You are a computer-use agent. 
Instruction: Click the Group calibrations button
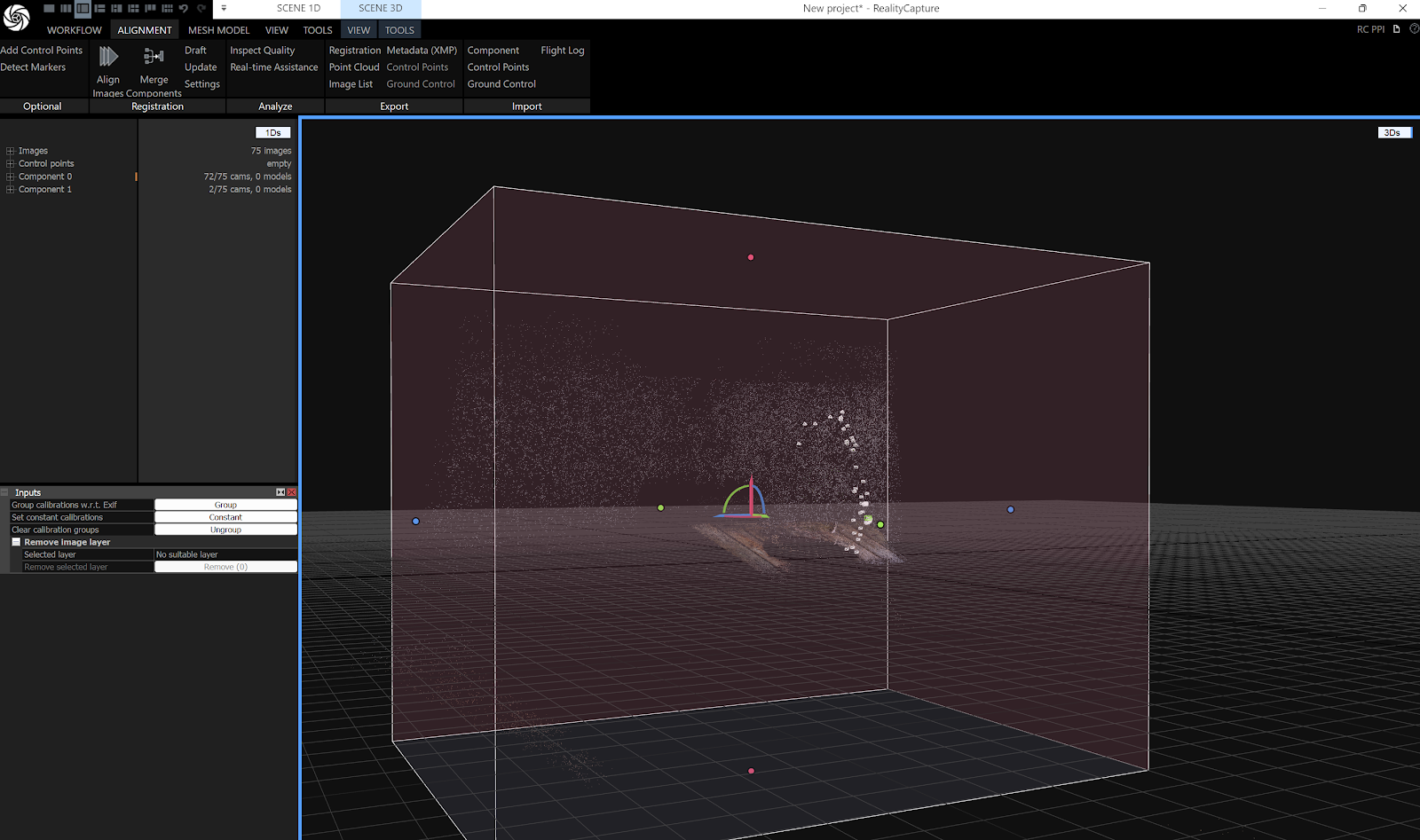coord(225,505)
